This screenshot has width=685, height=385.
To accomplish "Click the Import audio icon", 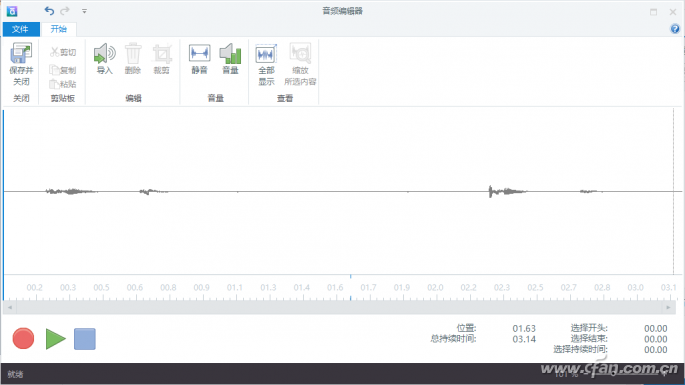I will (104, 53).
